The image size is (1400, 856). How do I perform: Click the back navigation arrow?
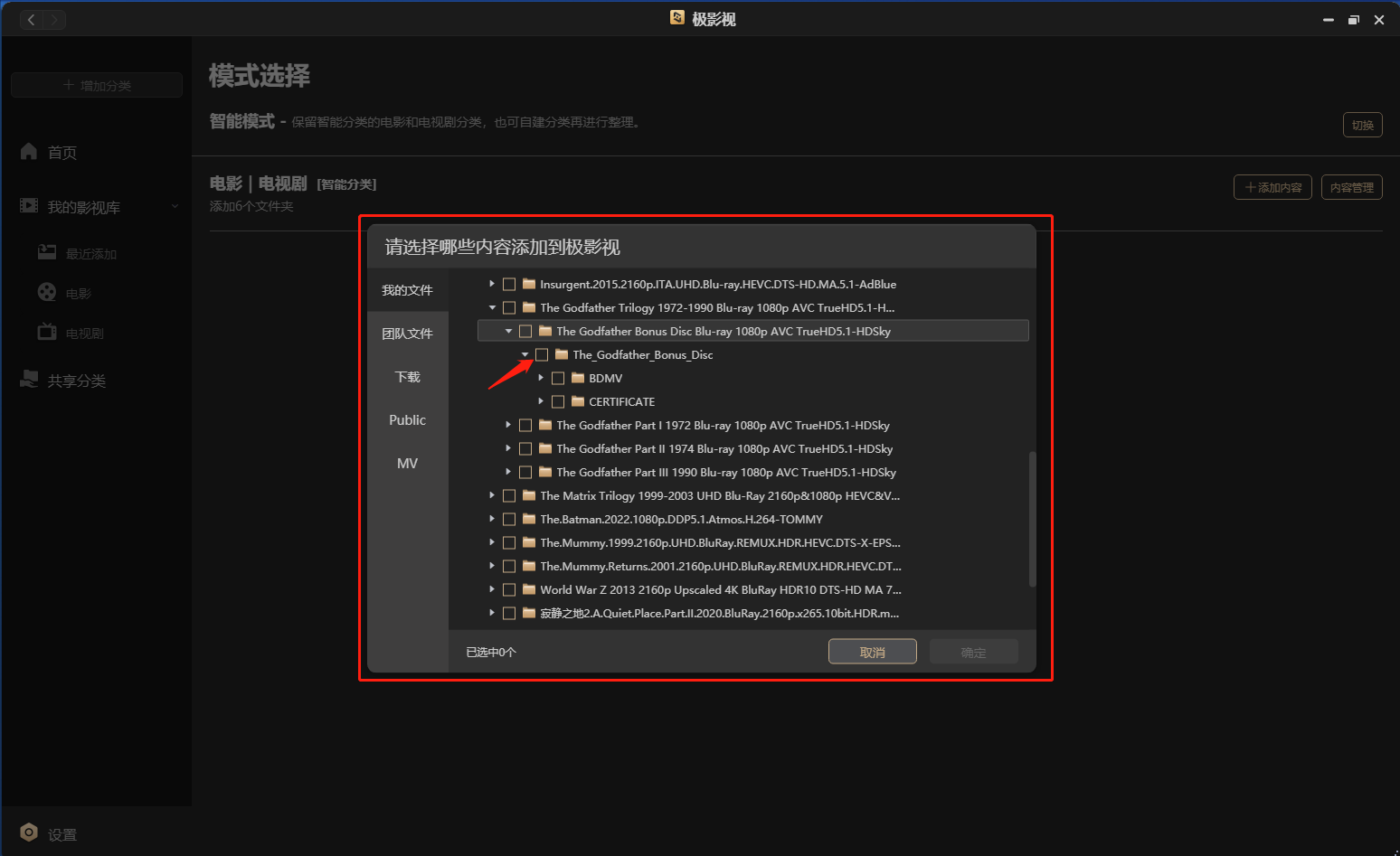[x=32, y=19]
